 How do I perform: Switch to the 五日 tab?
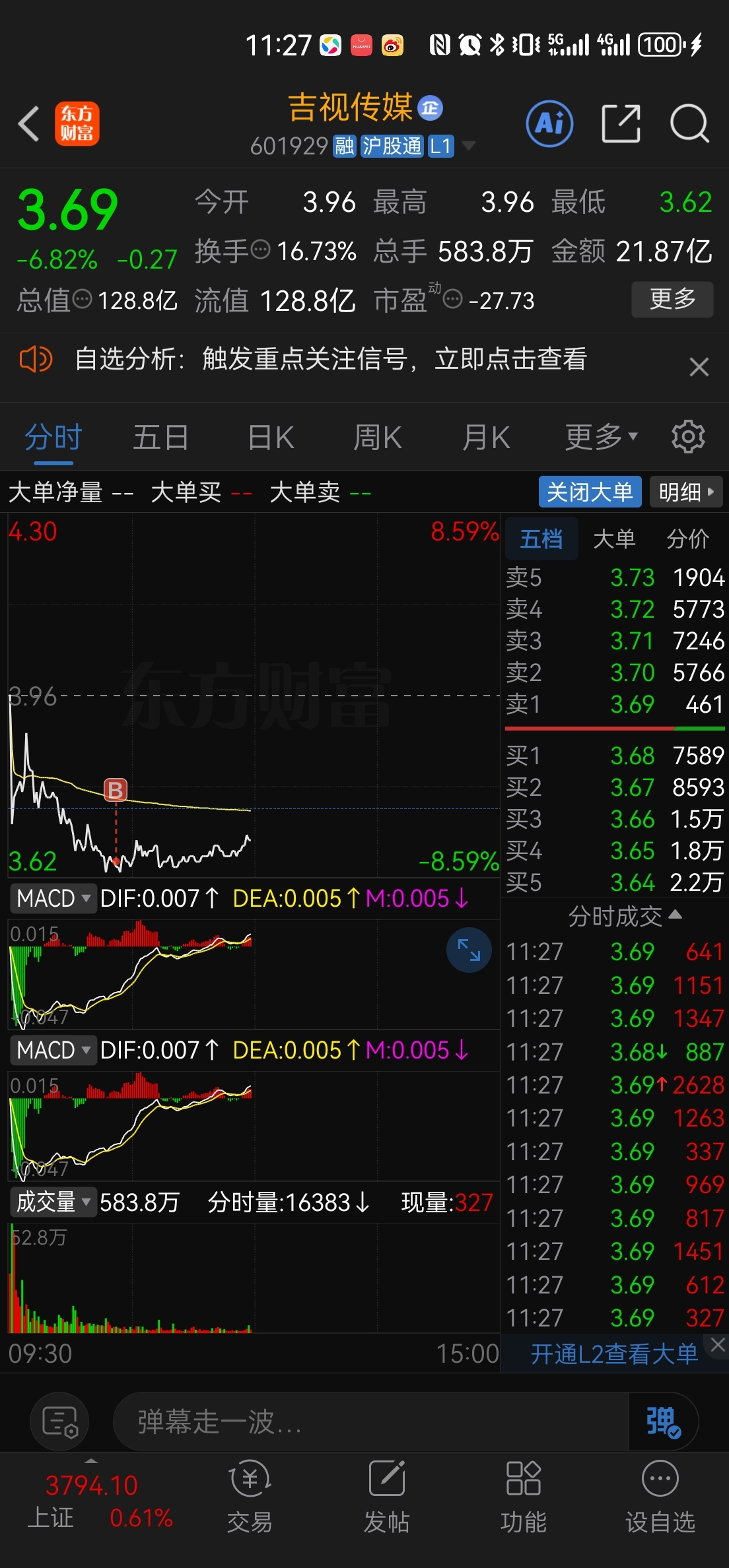click(161, 438)
